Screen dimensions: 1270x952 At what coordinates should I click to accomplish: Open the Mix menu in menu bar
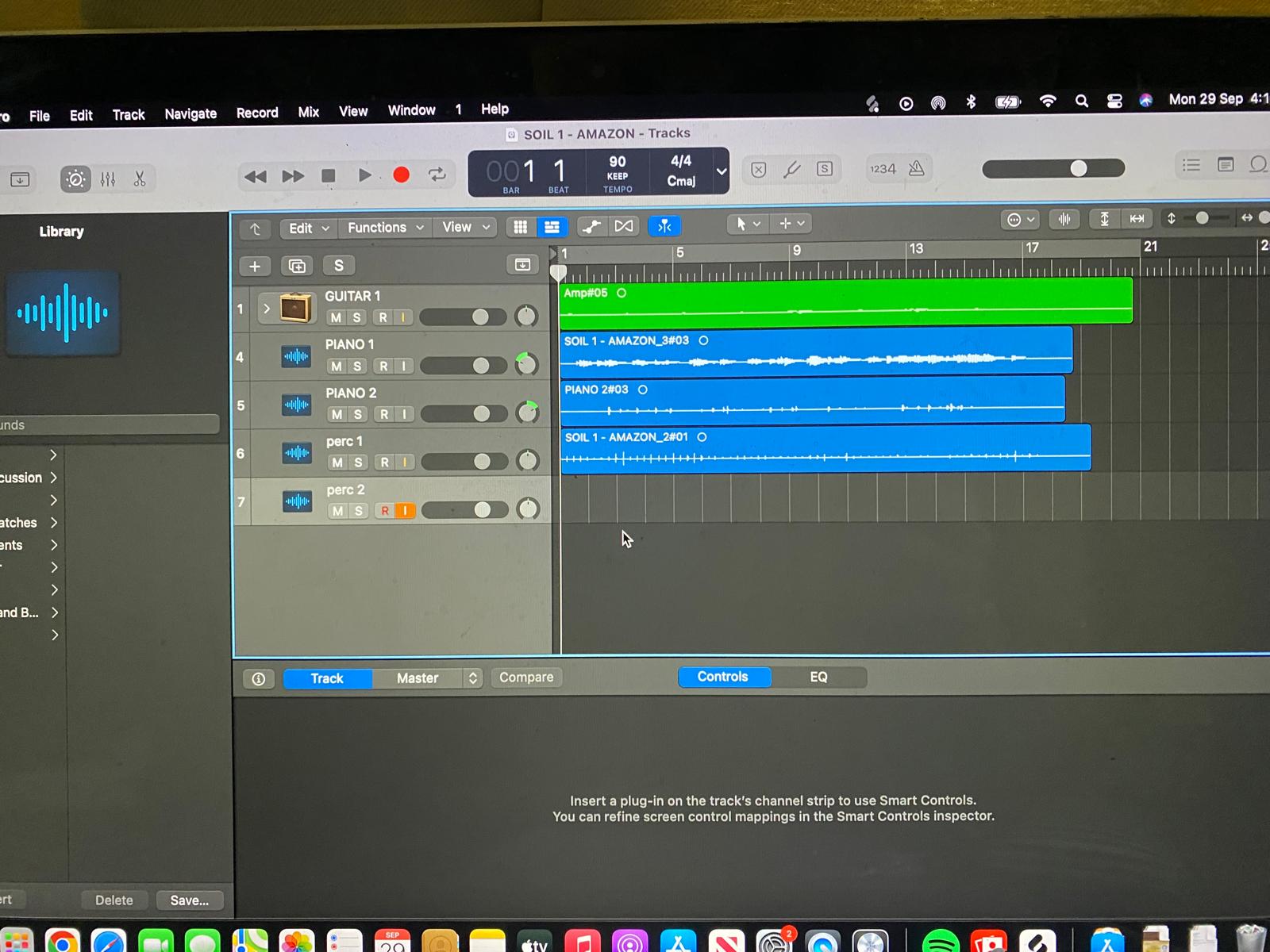click(308, 113)
